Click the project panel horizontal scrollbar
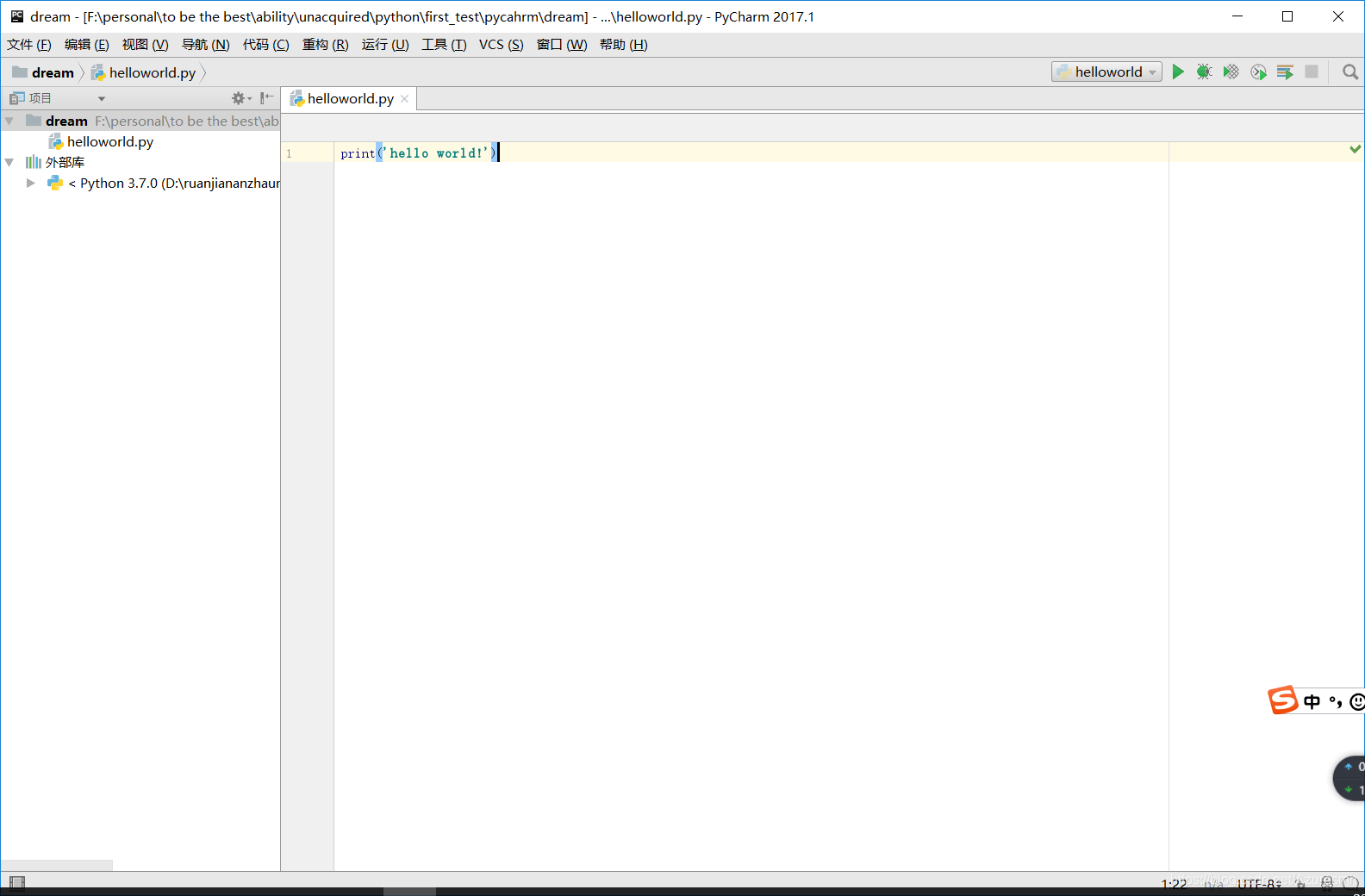 click(x=57, y=865)
